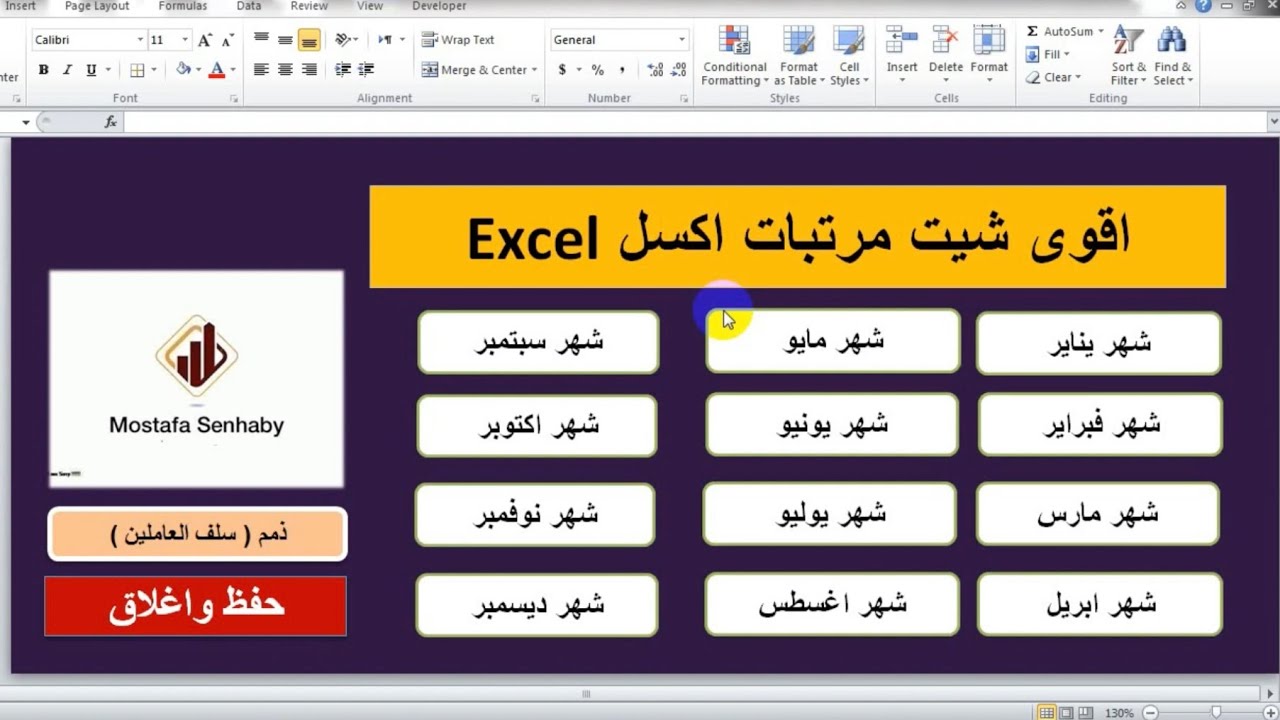Click the Borders icon
This screenshot has height=720, width=1280.
[137, 70]
